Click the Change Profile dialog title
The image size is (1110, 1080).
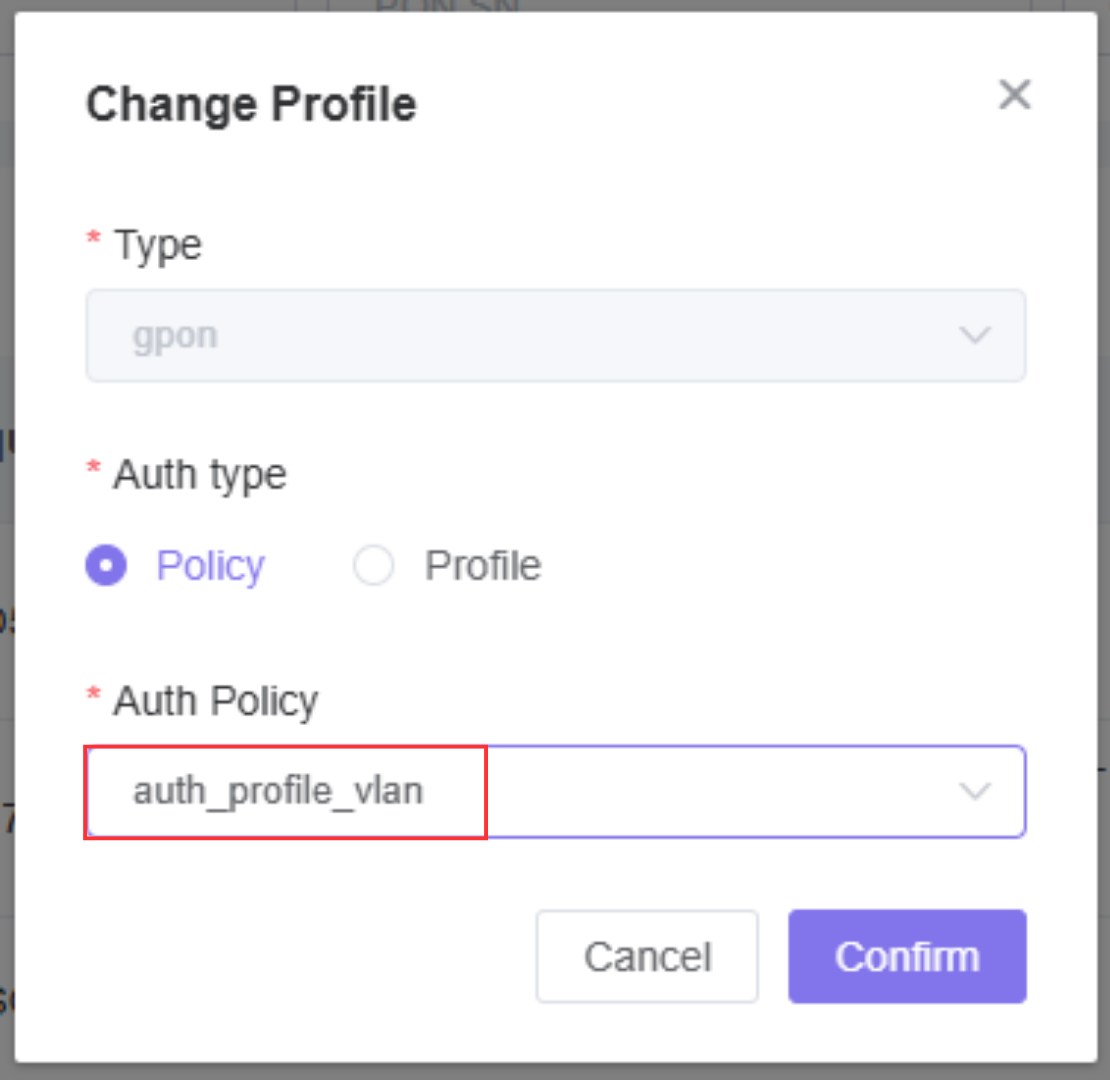[x=251, y=105]
